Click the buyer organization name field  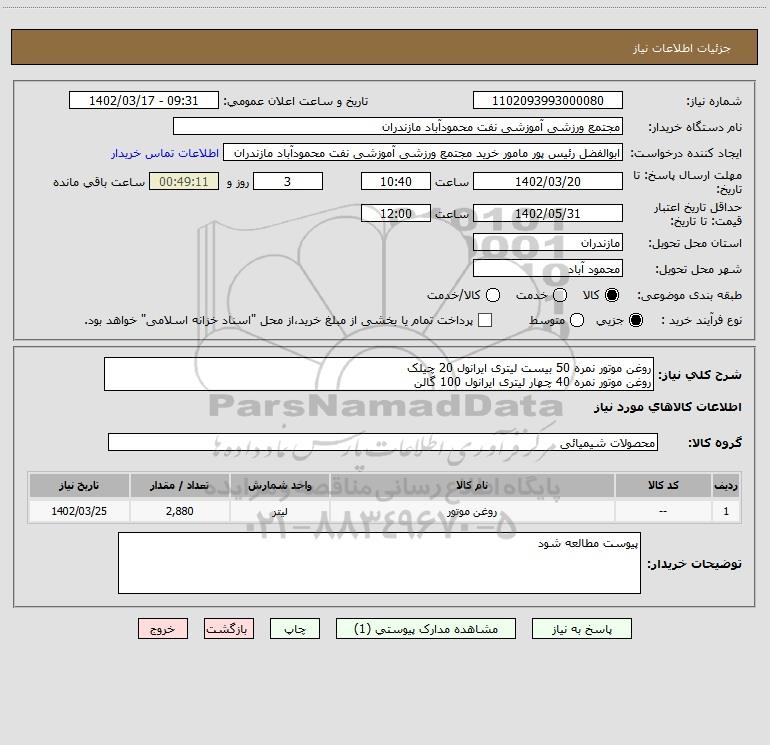[398, 126]
